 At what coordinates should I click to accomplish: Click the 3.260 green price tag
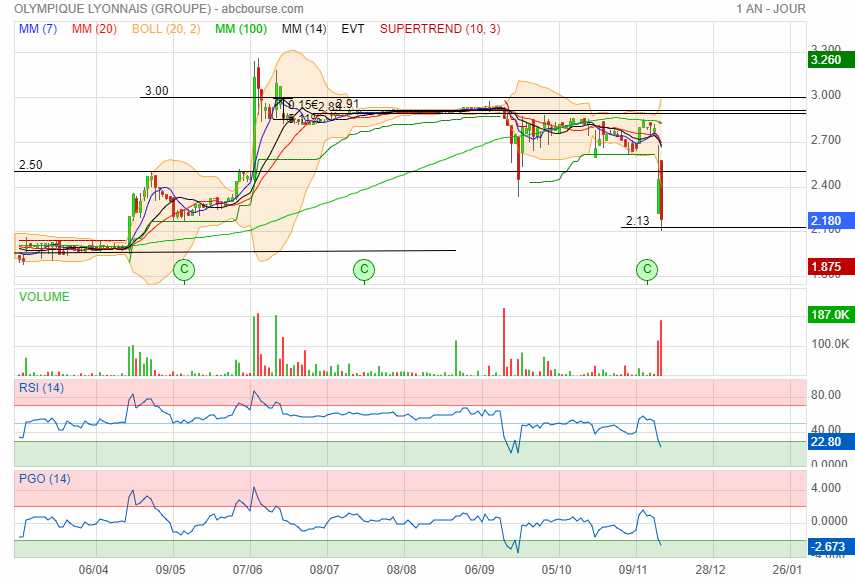pyautogui.click(x=830, y=59)
